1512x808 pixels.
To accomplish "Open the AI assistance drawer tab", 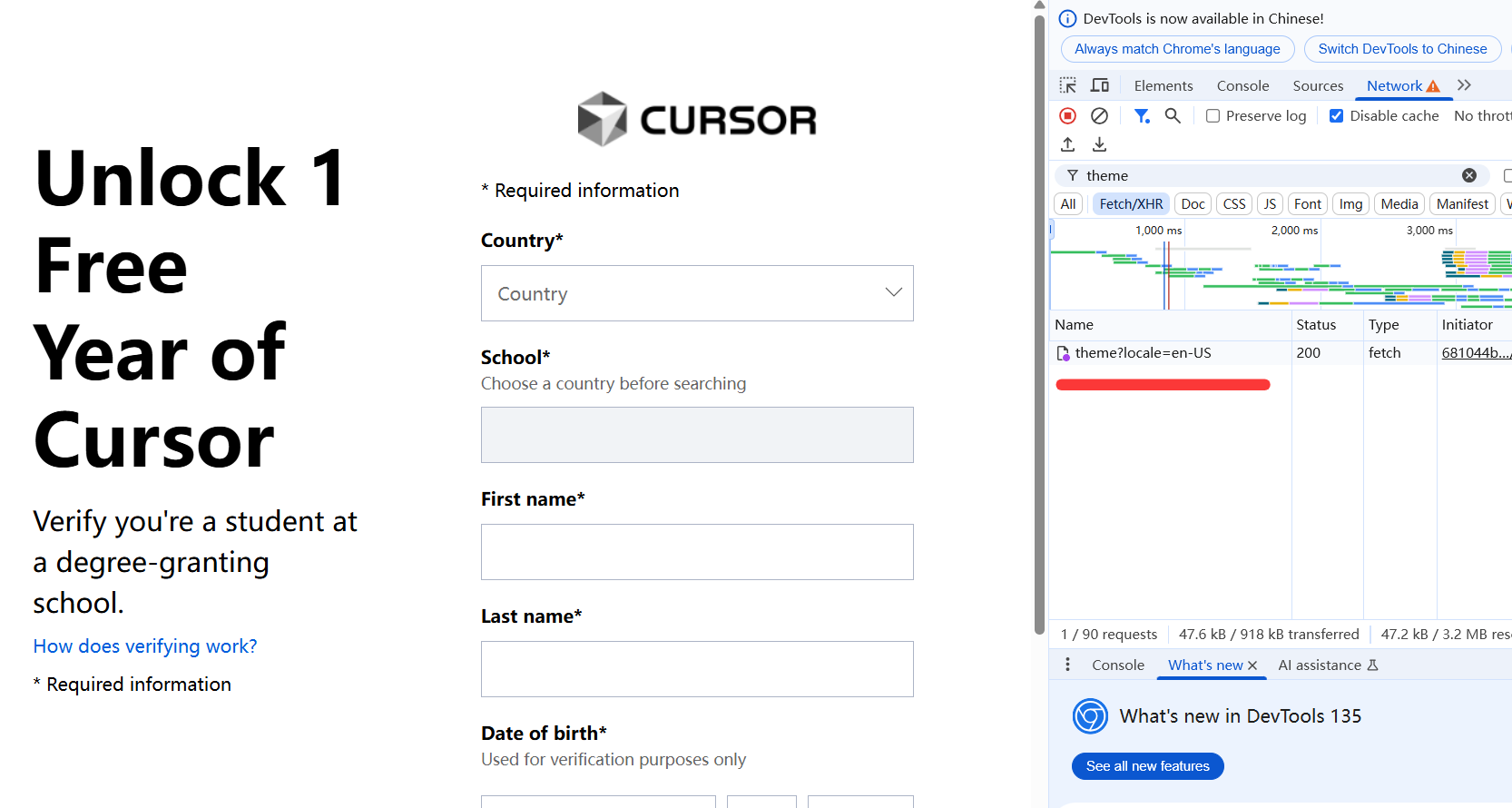I will [1328, 665].
